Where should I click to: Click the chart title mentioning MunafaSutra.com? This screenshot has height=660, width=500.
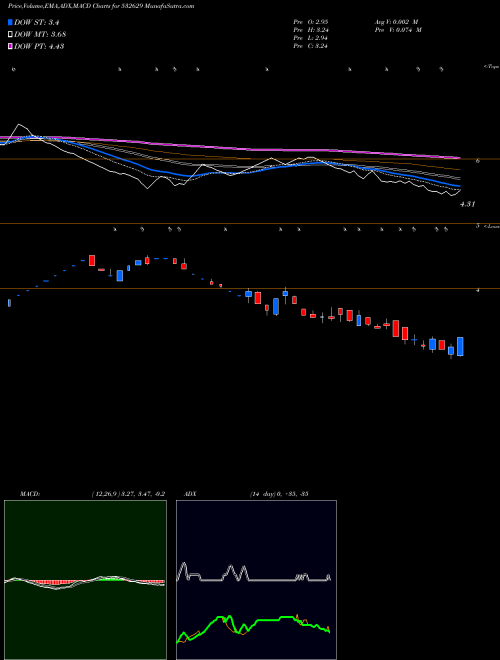pos(101,6)
